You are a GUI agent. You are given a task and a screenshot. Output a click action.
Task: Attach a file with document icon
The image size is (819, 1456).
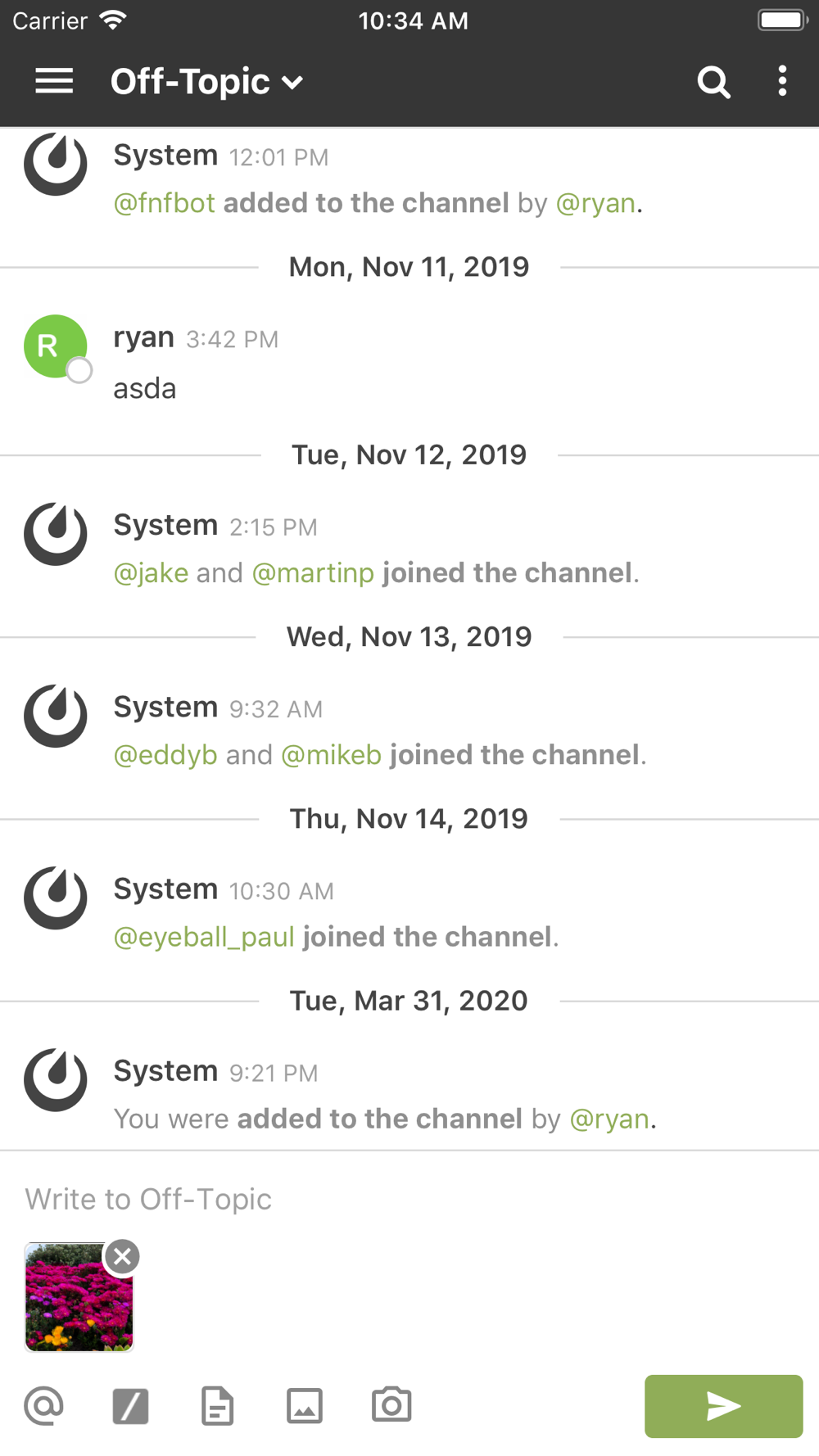click(x=217, y=1406)
